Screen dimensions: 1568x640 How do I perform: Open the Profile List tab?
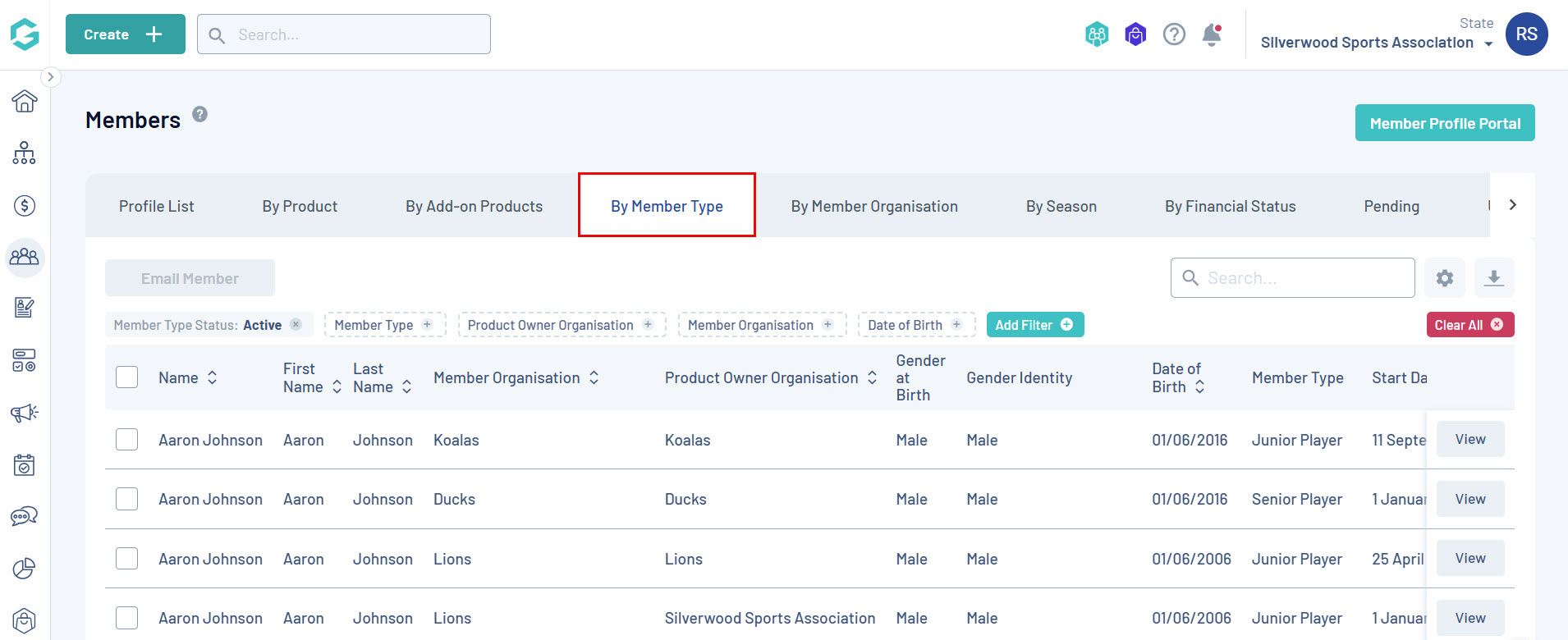[156, 206]
